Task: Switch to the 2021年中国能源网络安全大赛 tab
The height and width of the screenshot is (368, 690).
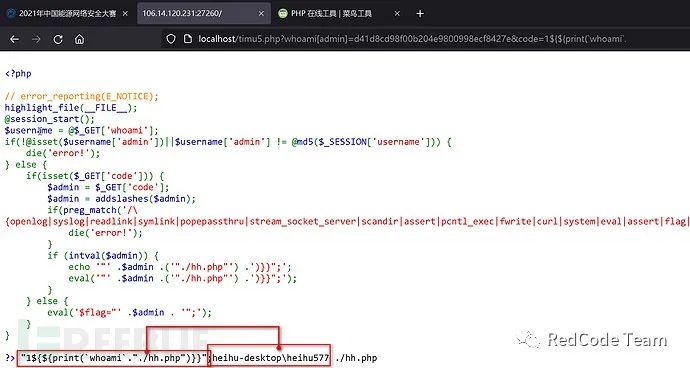Action: click(x=67, y=14)
